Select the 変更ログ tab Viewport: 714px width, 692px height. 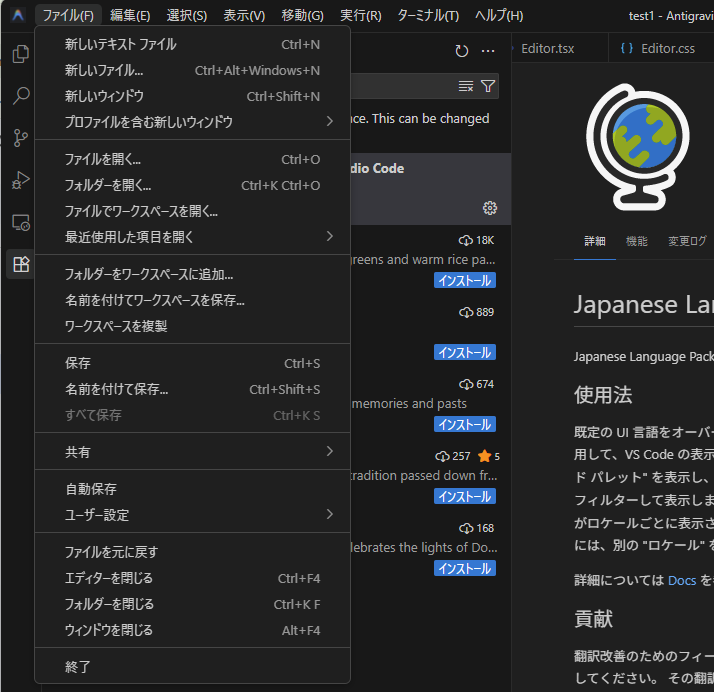click(x=687, y=241)
